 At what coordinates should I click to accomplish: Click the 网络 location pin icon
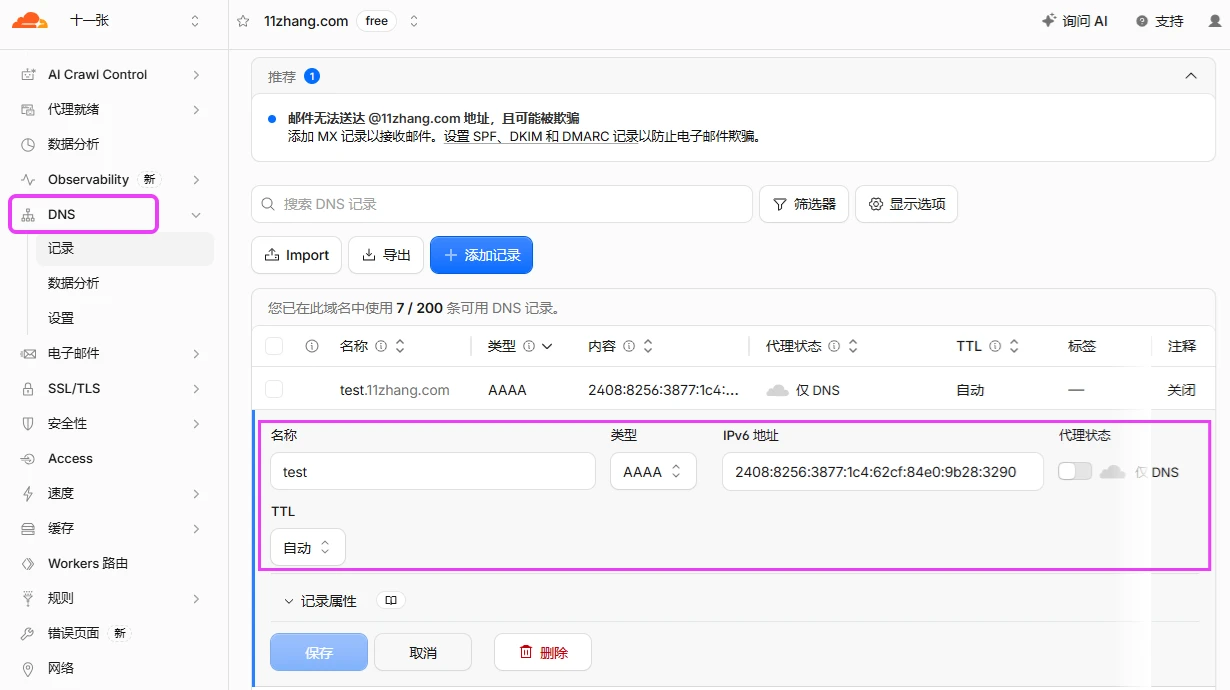(28, 669)
